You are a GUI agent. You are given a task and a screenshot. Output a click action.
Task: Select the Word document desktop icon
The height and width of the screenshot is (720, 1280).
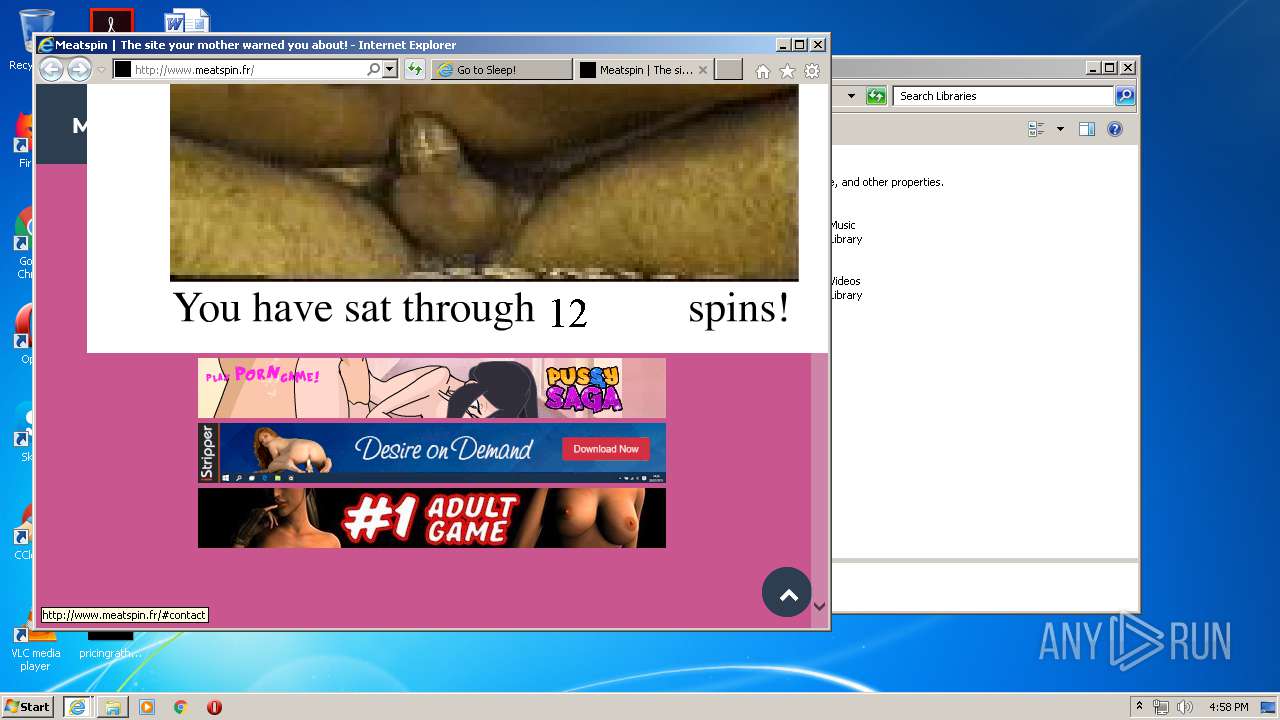pyautogui.click(x=187, y=21)
